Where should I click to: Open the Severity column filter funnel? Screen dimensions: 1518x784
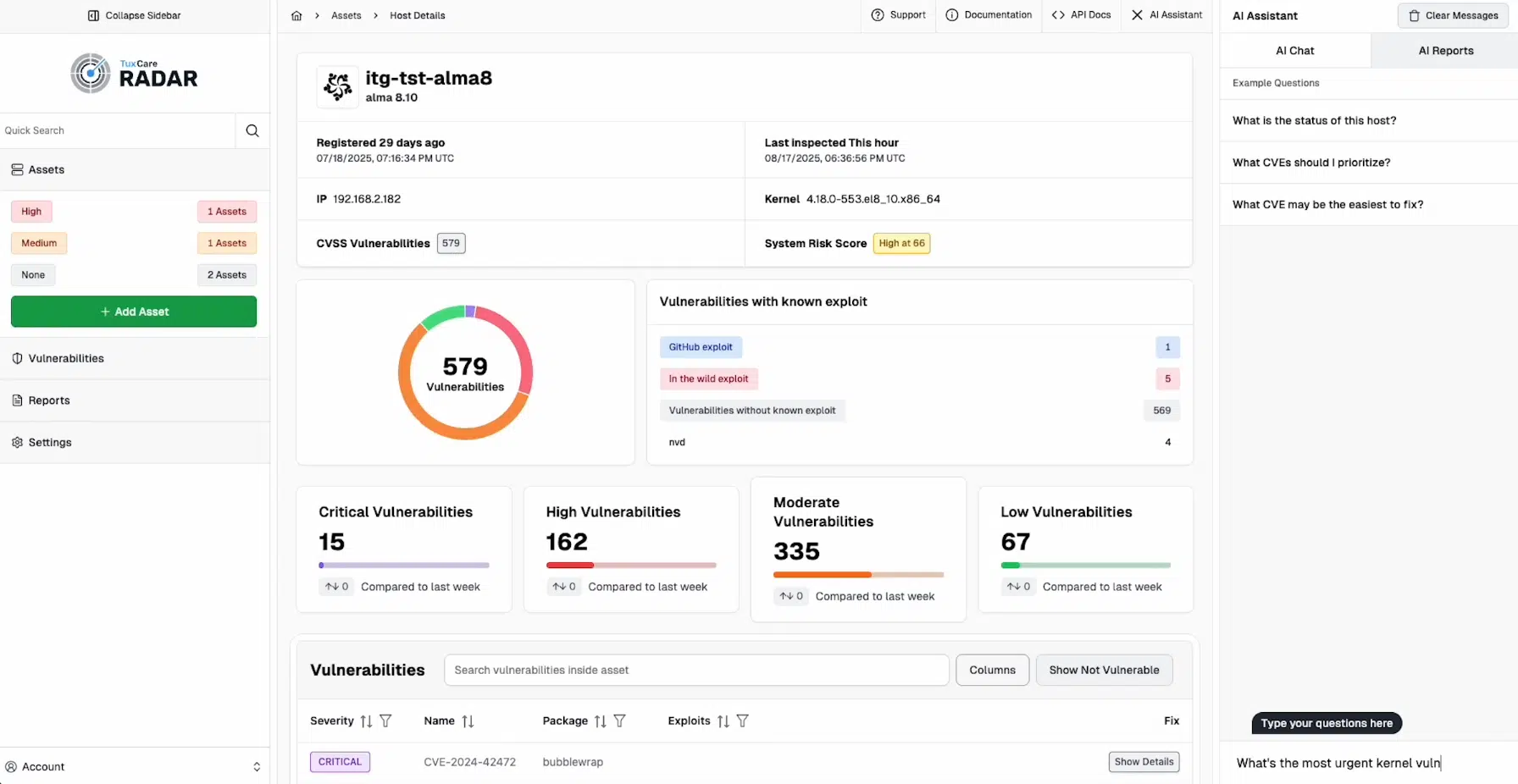point(385,721)
